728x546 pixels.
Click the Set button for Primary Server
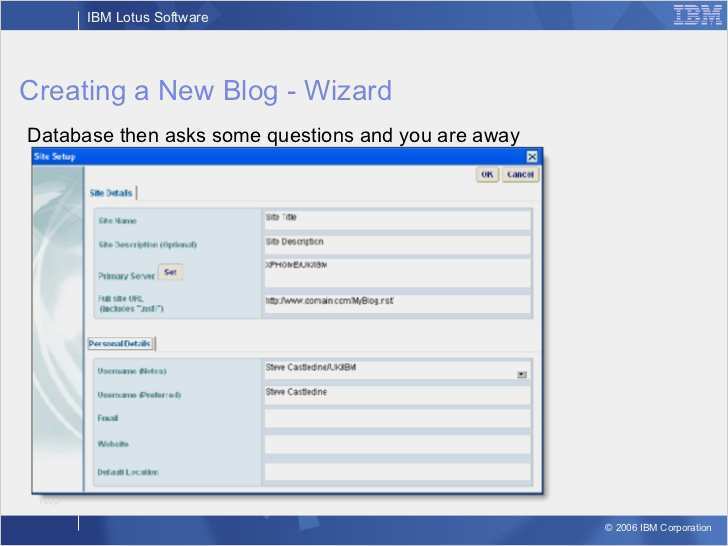(170, 272)
